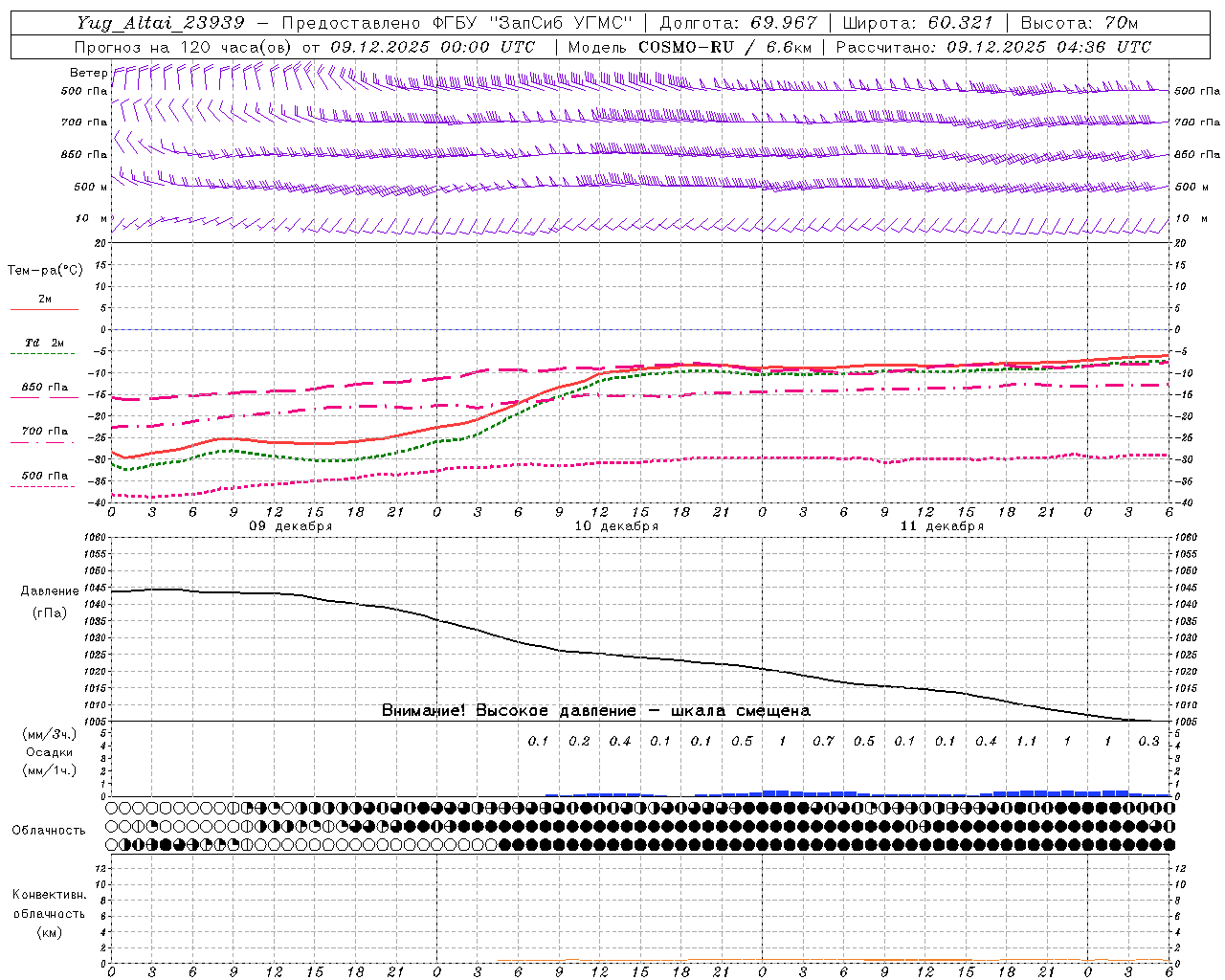Click the 09 декабря date label

(291, 526)
